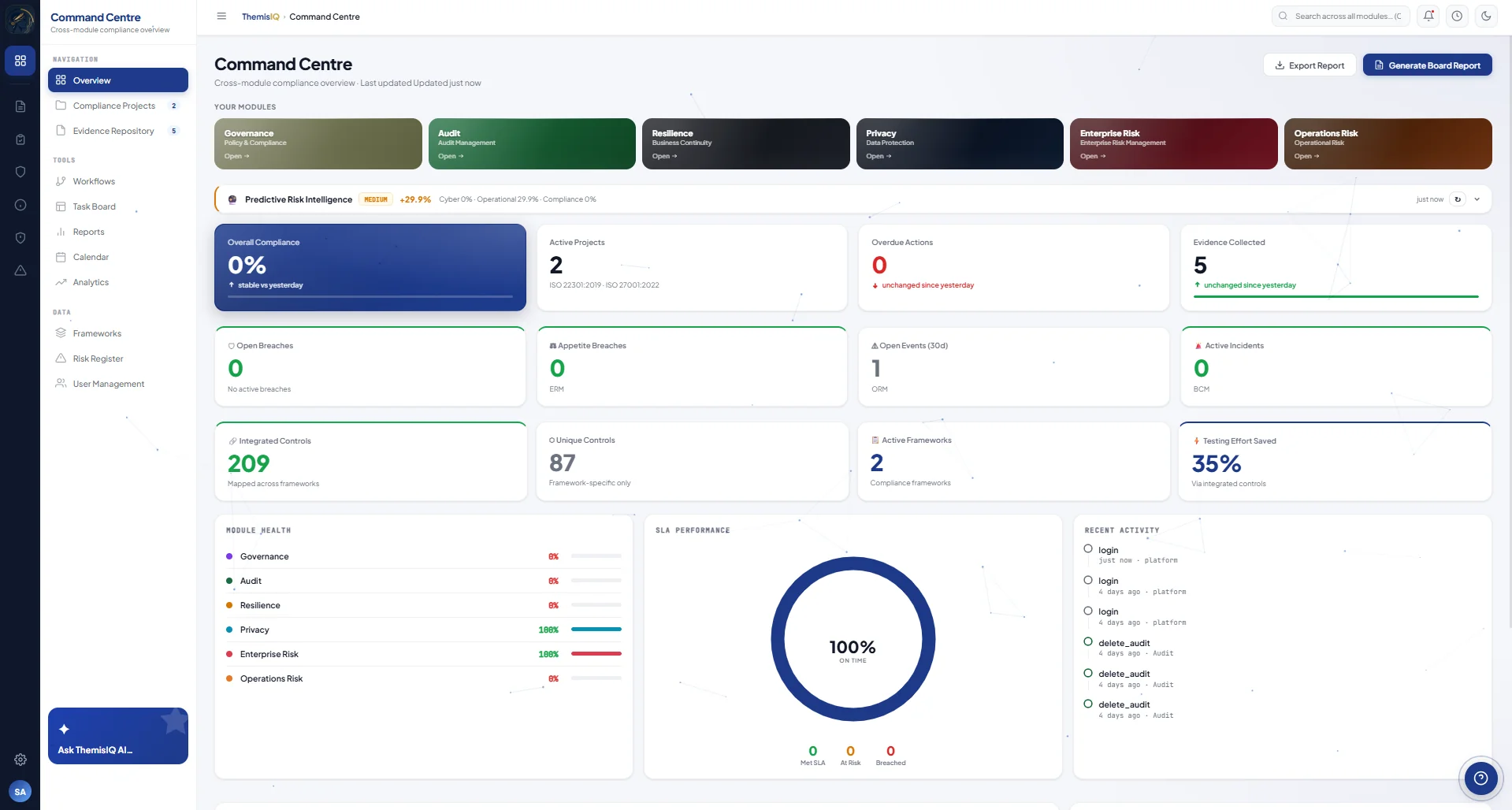Open the notifications bell
1512x810 pixels.
1428,17
